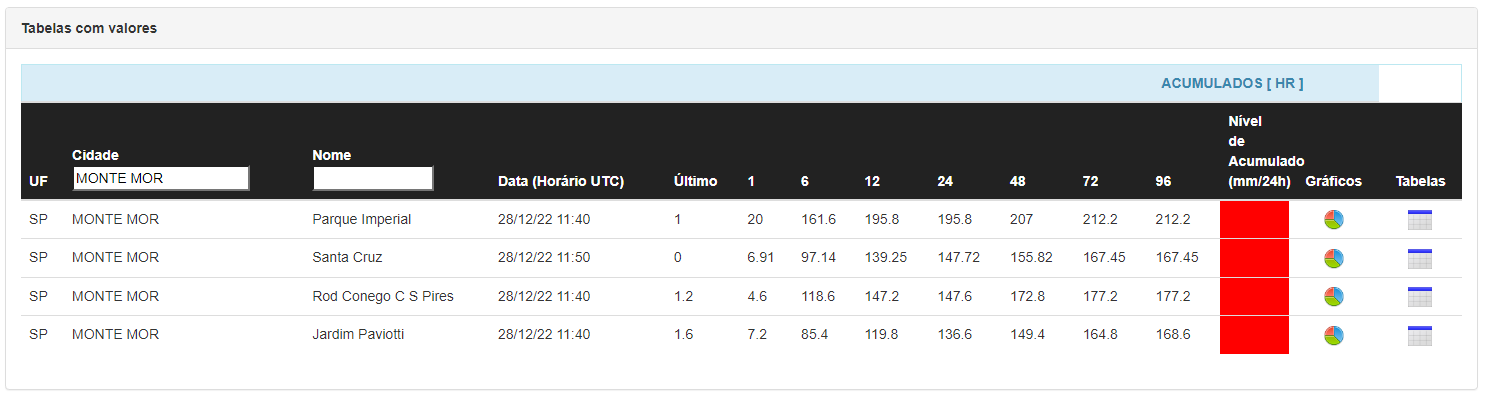The width and height of the screenshot is (1490, 399).
Task: Sort by the Último column header
Action: [695, 182]
